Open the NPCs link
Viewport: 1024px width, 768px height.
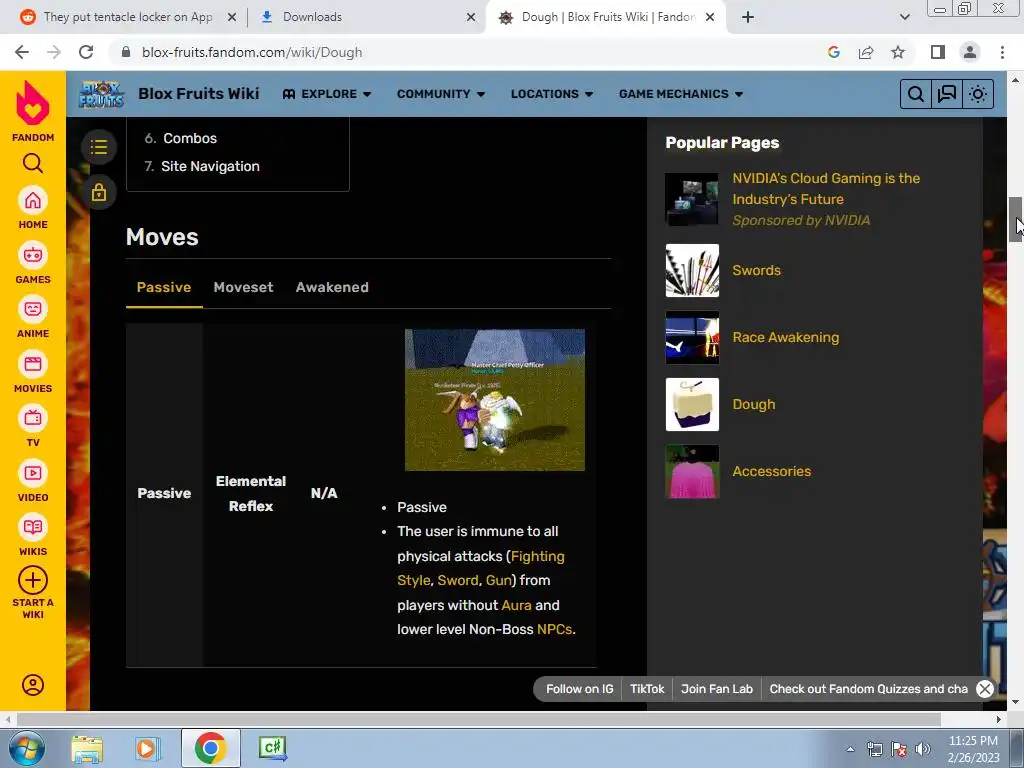coord(554,630)
